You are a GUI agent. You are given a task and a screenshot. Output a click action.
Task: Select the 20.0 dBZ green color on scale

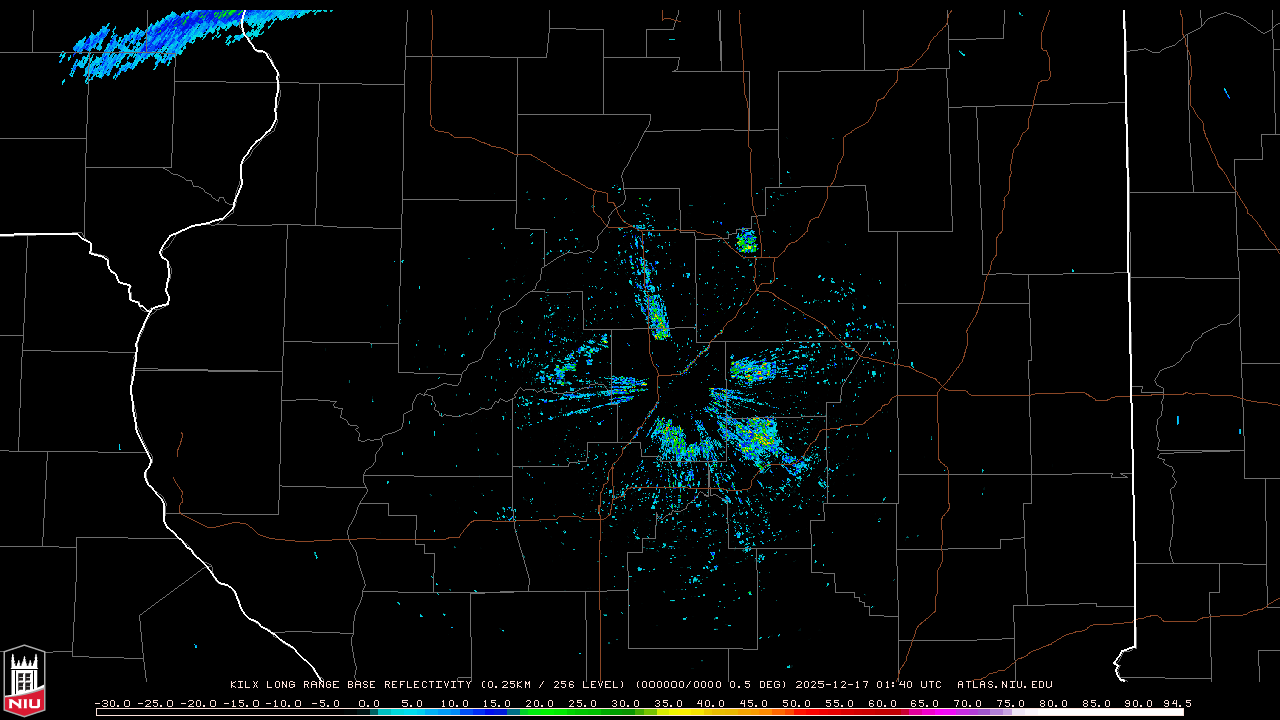point(540,712)
